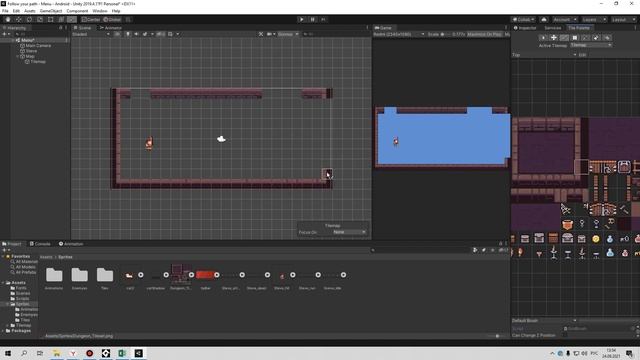
Task: Open the Focus On dropdown
Action: 349,232
